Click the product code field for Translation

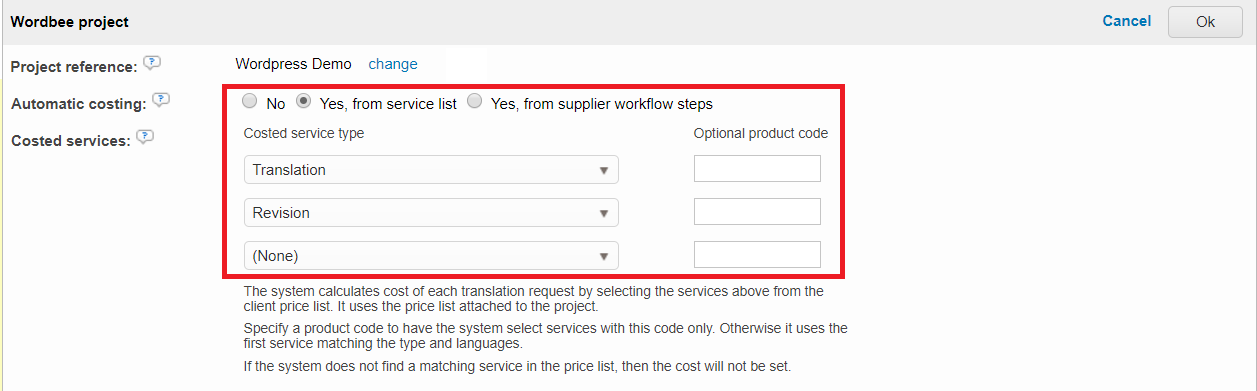tap(757, 169)
